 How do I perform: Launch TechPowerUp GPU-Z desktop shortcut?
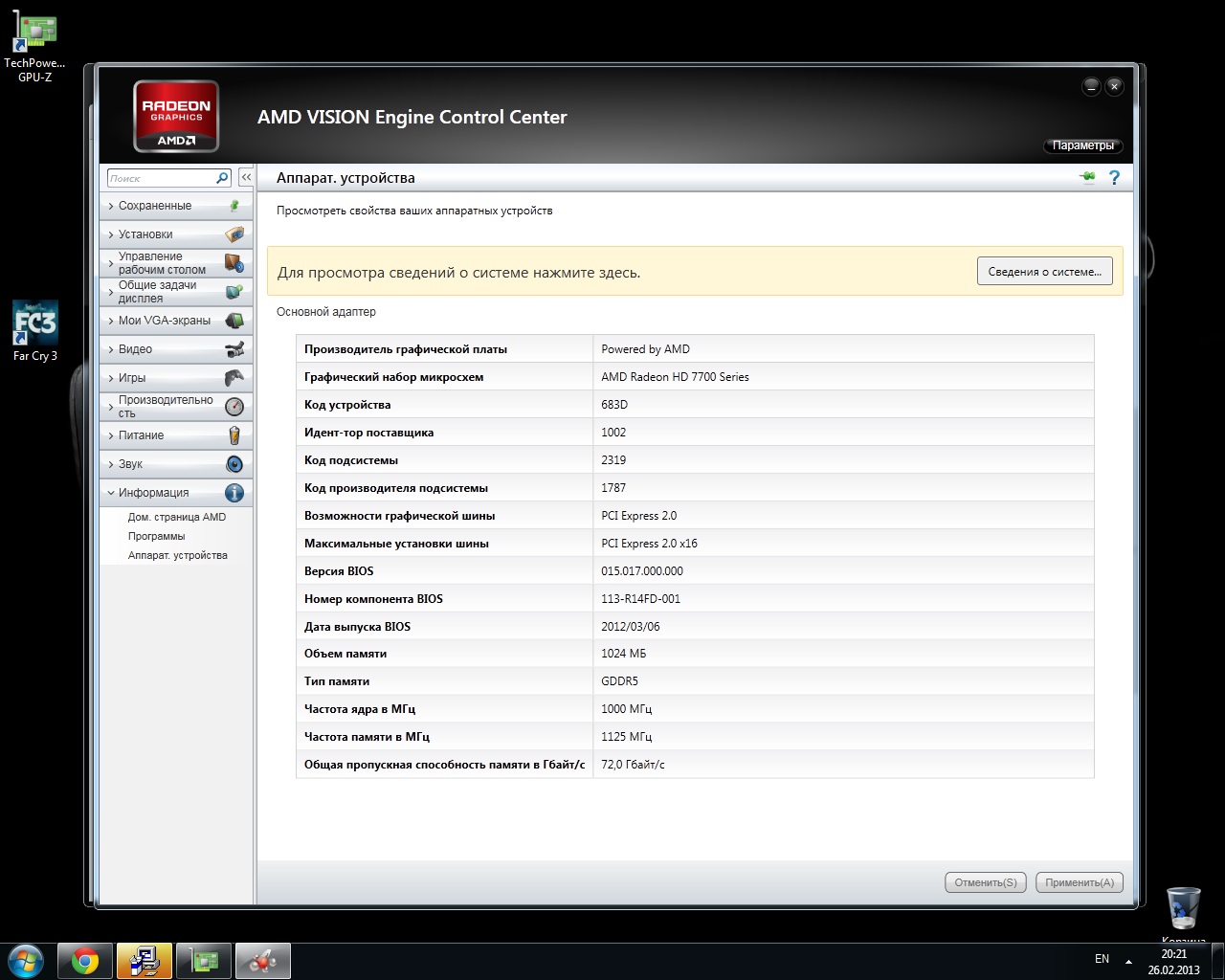[x=35, y=50]
